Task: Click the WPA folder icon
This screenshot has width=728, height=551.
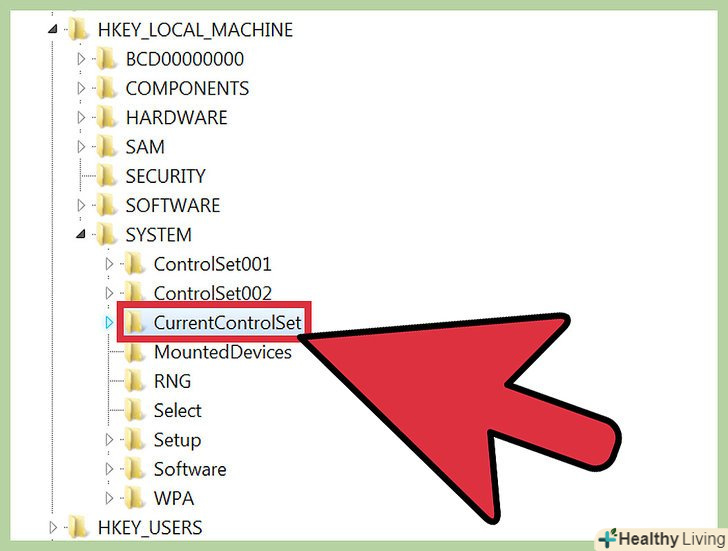Action: pos(135,498)
